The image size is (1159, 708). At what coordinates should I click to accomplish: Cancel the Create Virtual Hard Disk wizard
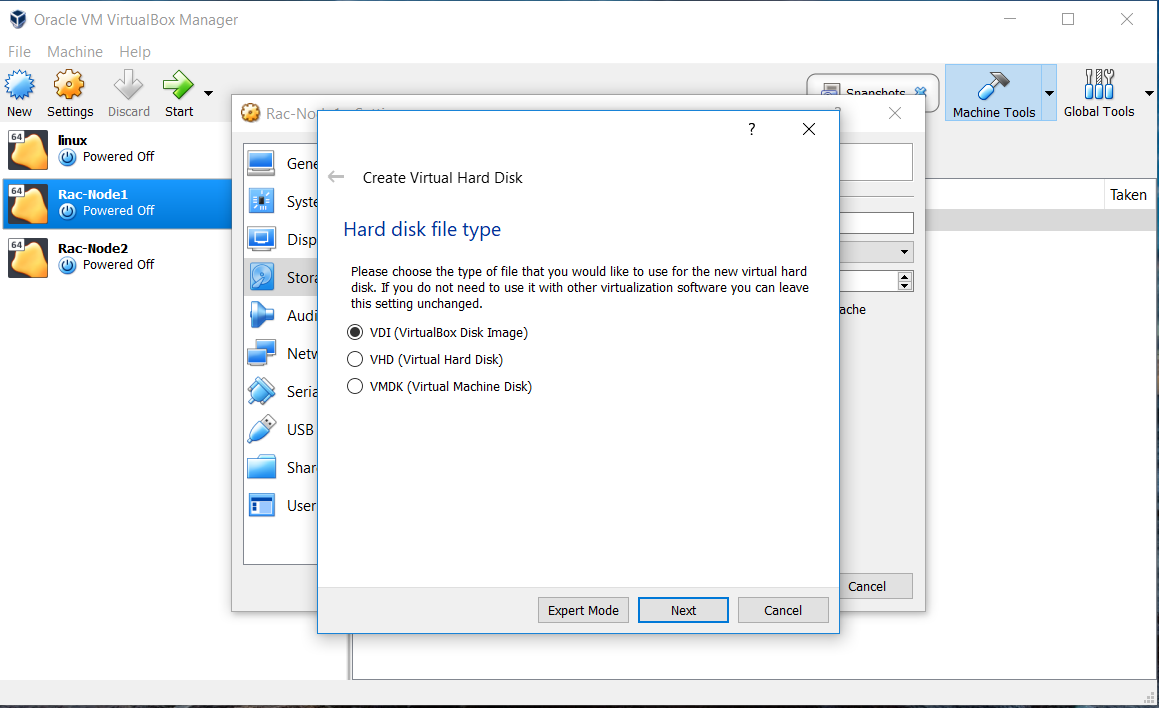click(x=783, y=610)
